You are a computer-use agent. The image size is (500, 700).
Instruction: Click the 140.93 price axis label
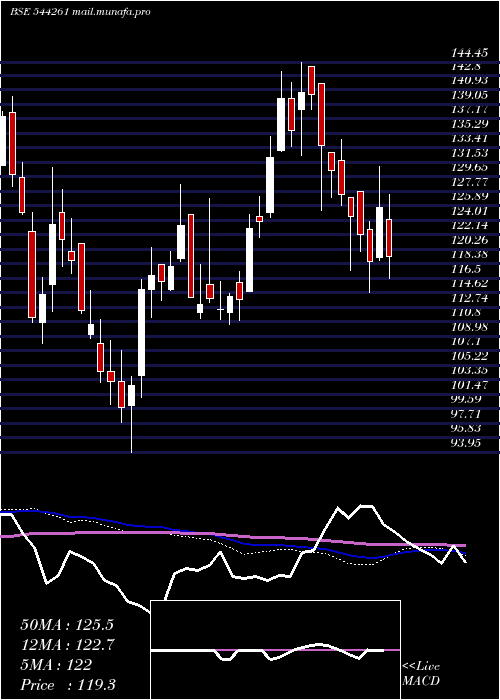pyautogui.click(x=469, y=81)
